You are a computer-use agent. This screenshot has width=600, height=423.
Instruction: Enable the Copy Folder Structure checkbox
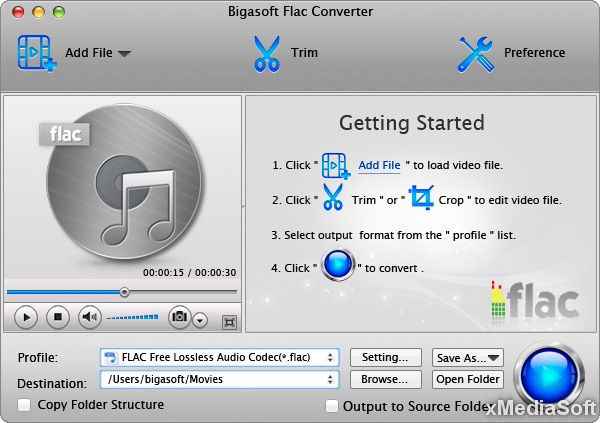[24, 405]
